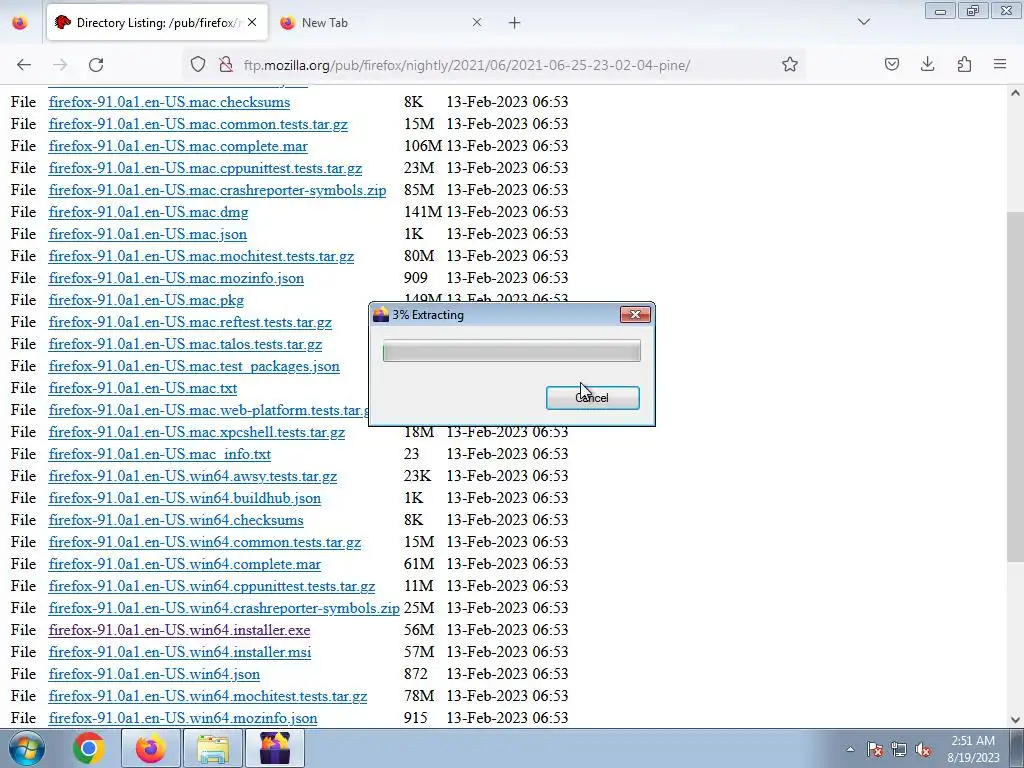Close the Directory Listing tab
1024x768 pixels.
(252, 22)
